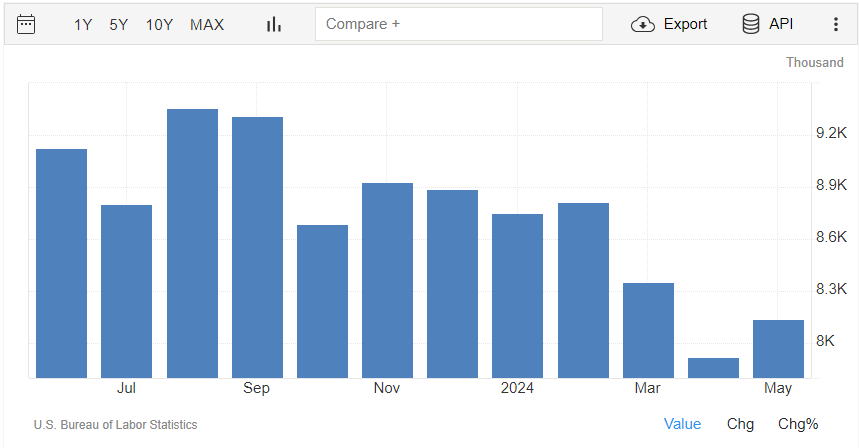Click the API database icon

751,24
